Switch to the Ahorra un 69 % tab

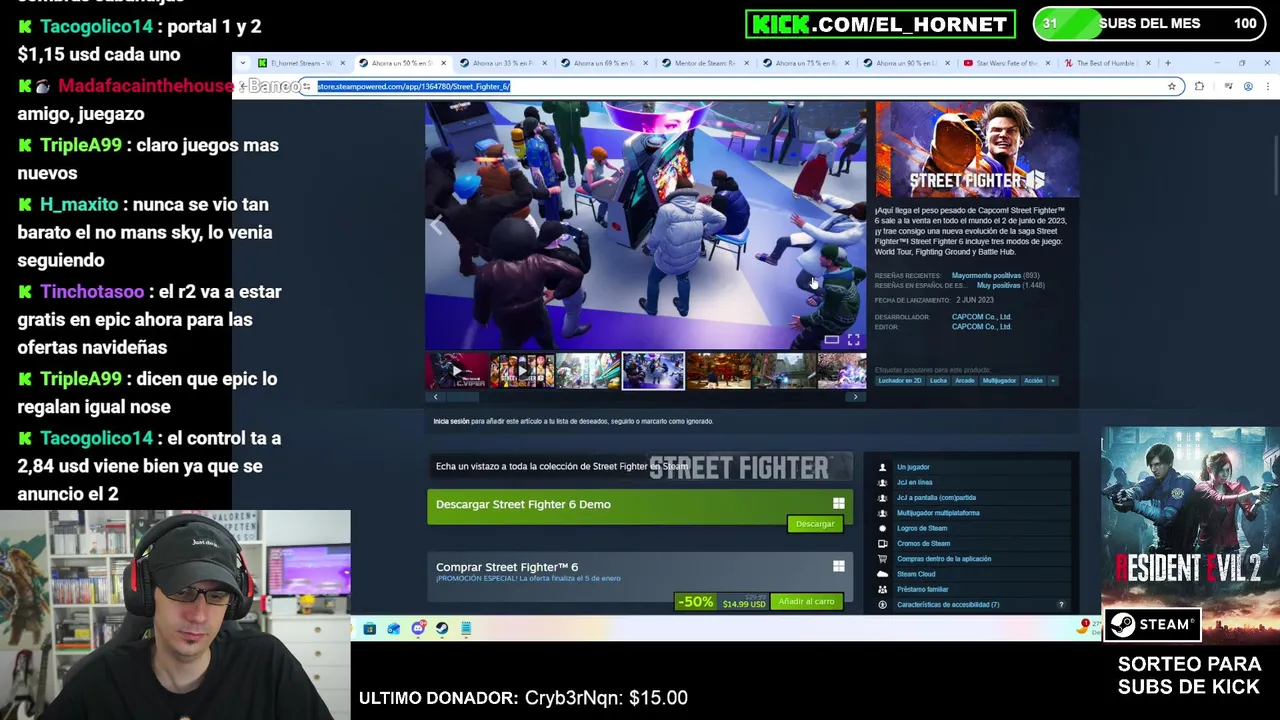pos(603,63)
